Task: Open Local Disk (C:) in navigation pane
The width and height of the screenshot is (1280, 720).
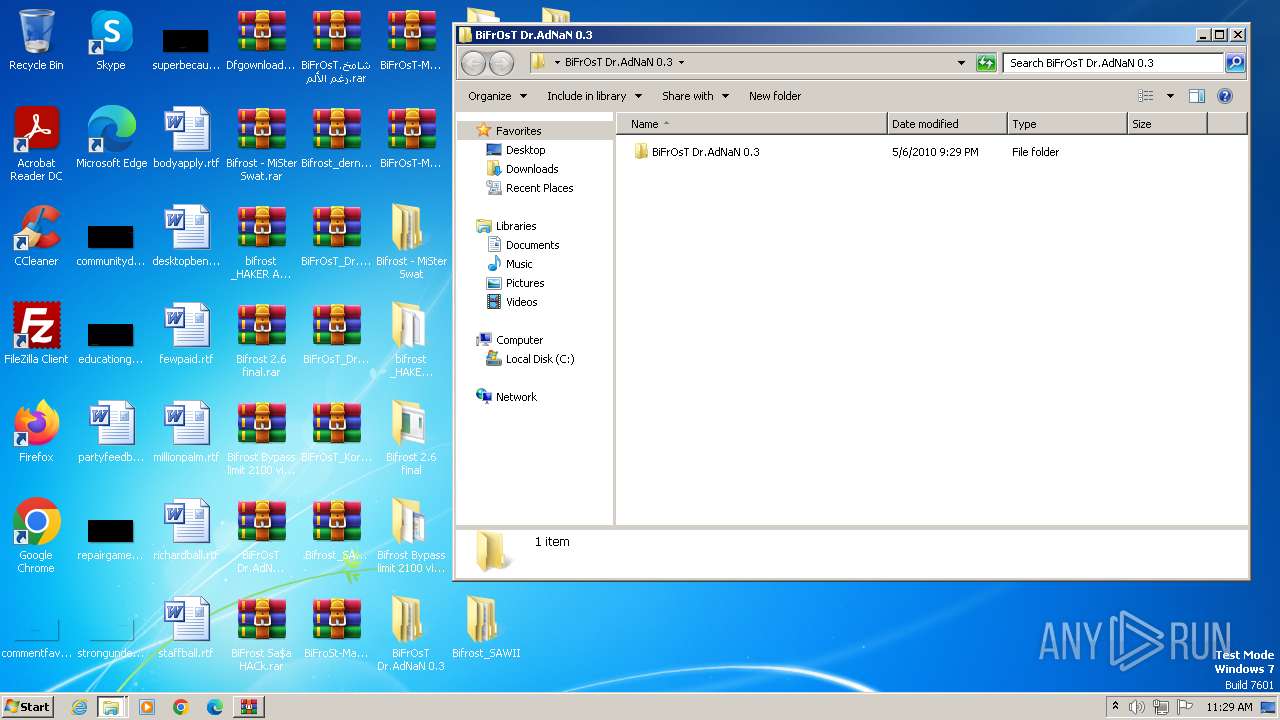Action: coord(540,359)
